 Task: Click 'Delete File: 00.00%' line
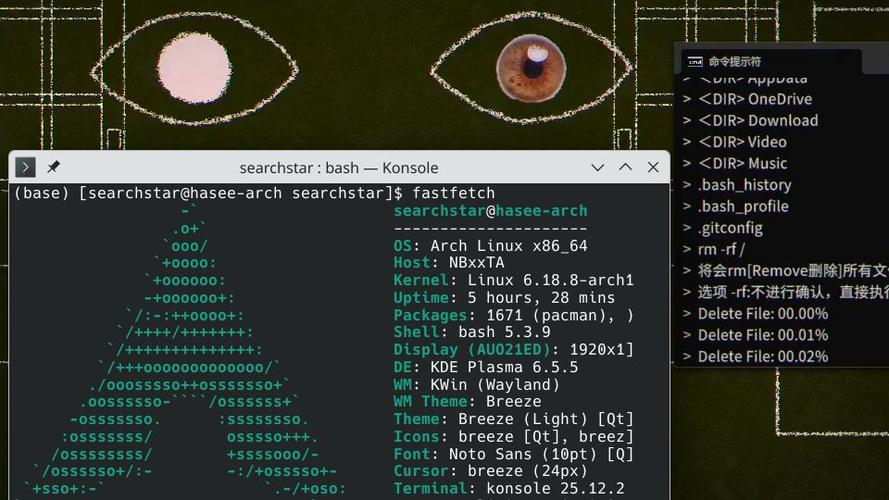(756, 313)
